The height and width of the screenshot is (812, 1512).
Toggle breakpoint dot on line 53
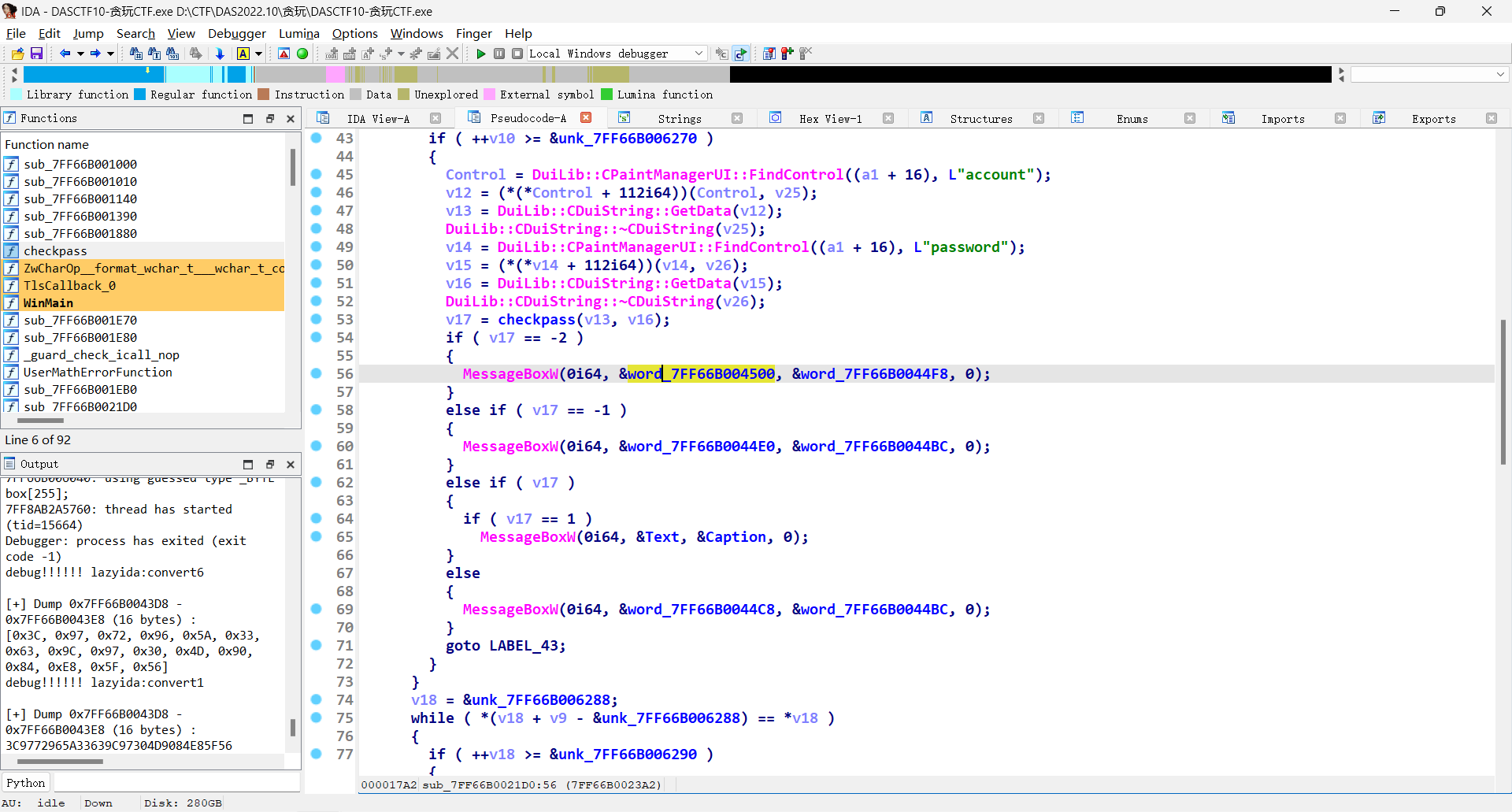click(317, 319)
